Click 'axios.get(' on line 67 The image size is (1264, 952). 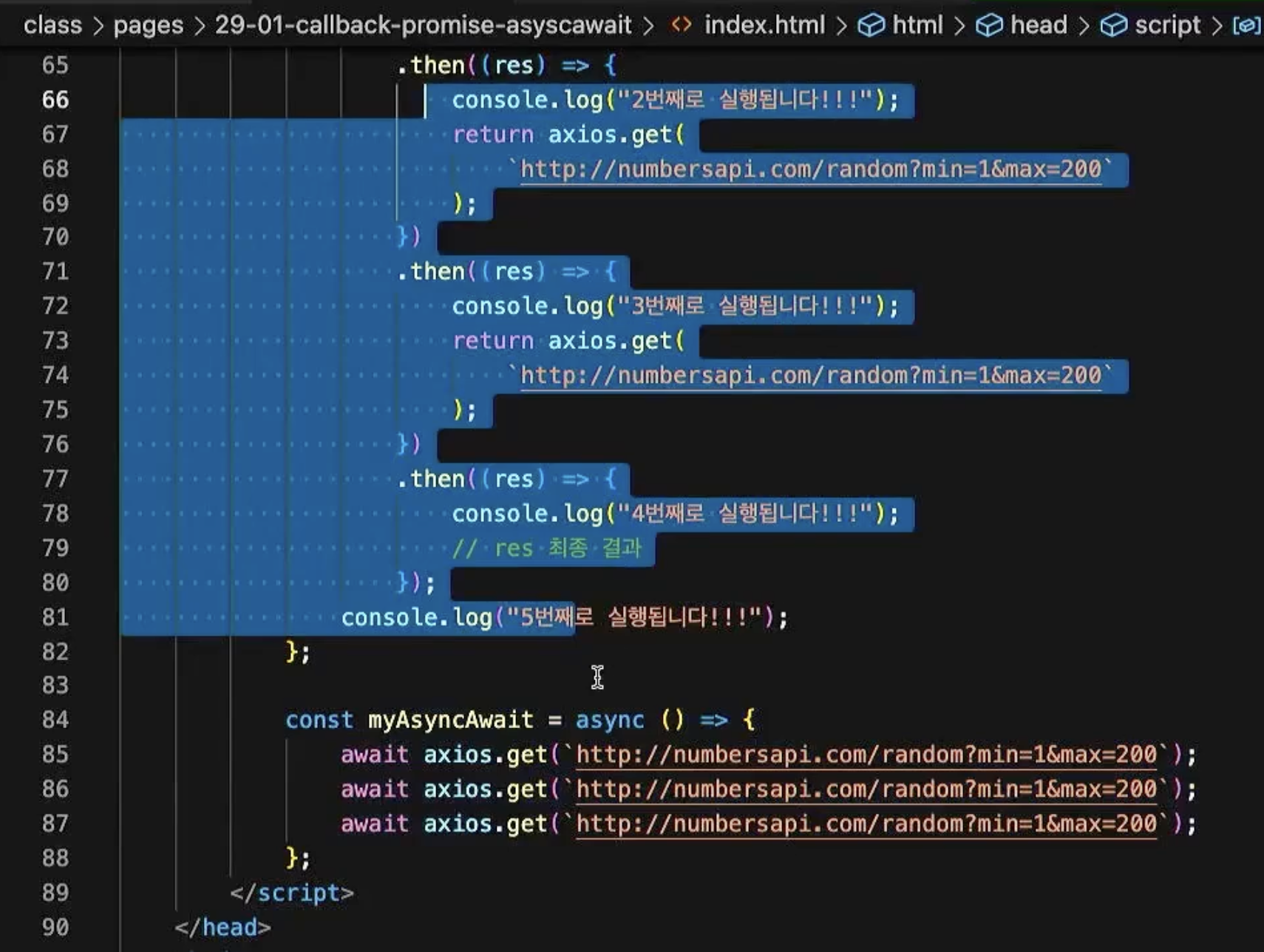click(x=616, y=135)
